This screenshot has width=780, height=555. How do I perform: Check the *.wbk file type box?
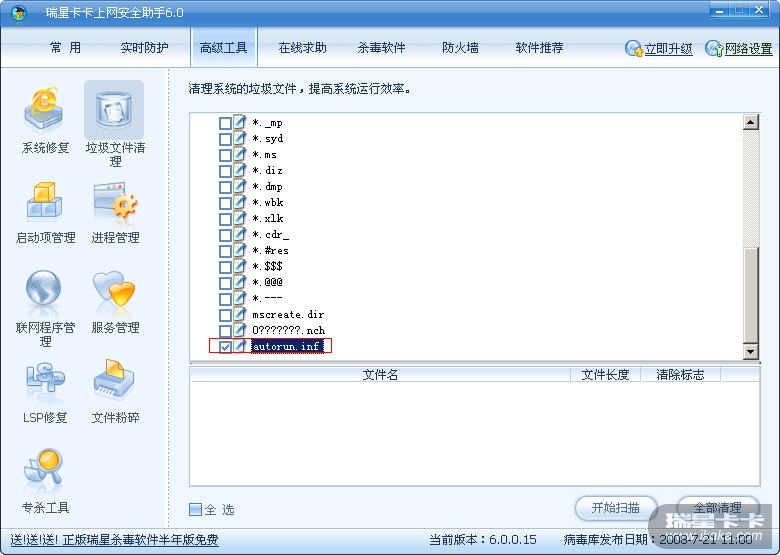(x=225, y=203)
